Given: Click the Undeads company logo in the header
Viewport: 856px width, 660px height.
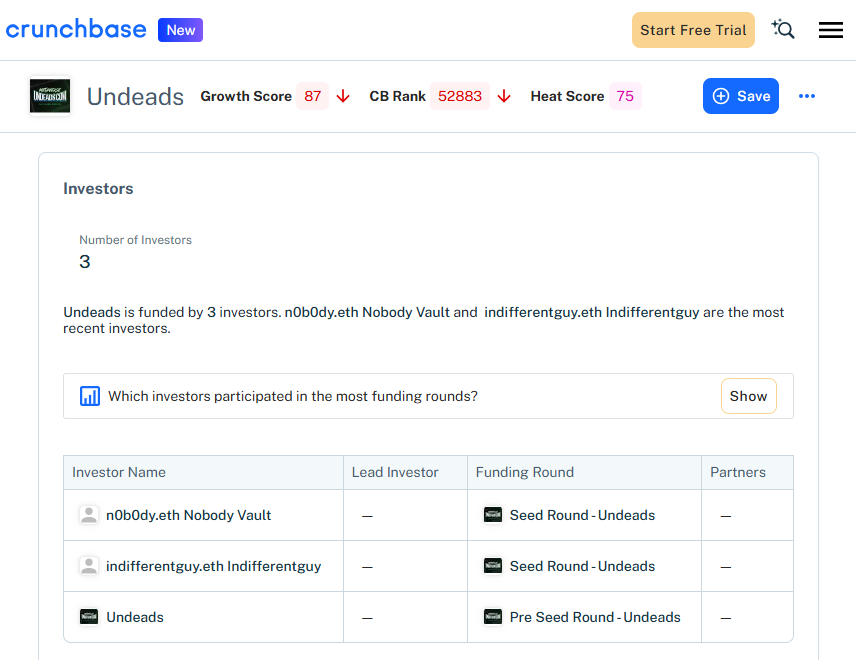Looking at the screenshot, I should pyautogui.click(x=49, y=96).
